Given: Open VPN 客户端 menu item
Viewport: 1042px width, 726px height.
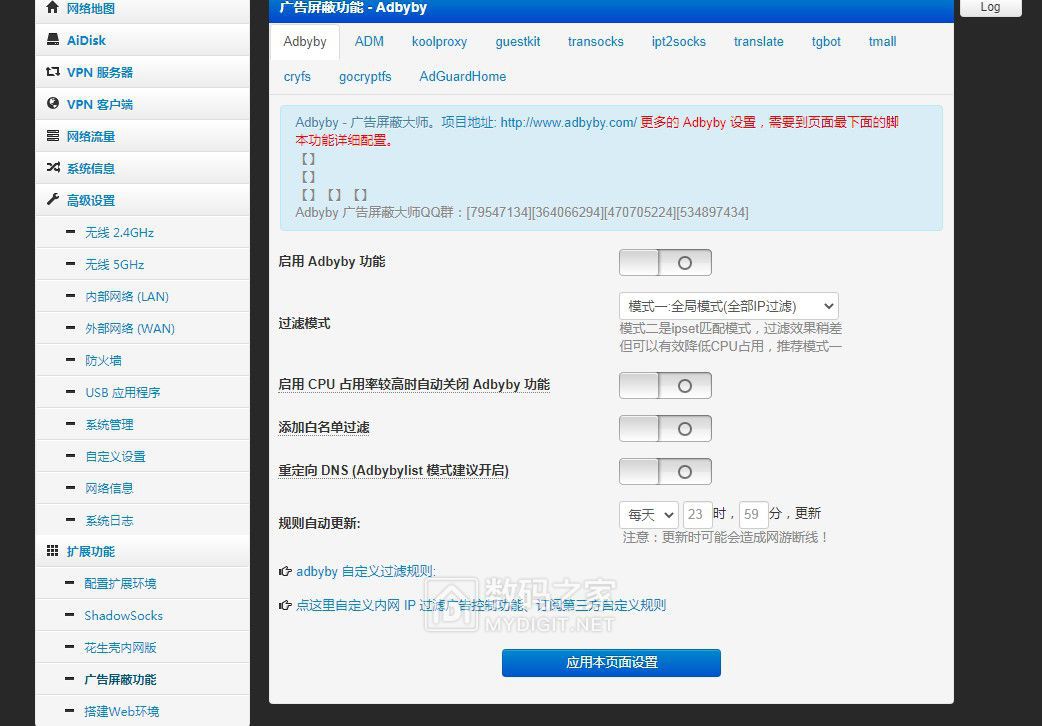Looking at the screenshot, I should (x=142, y=104).
